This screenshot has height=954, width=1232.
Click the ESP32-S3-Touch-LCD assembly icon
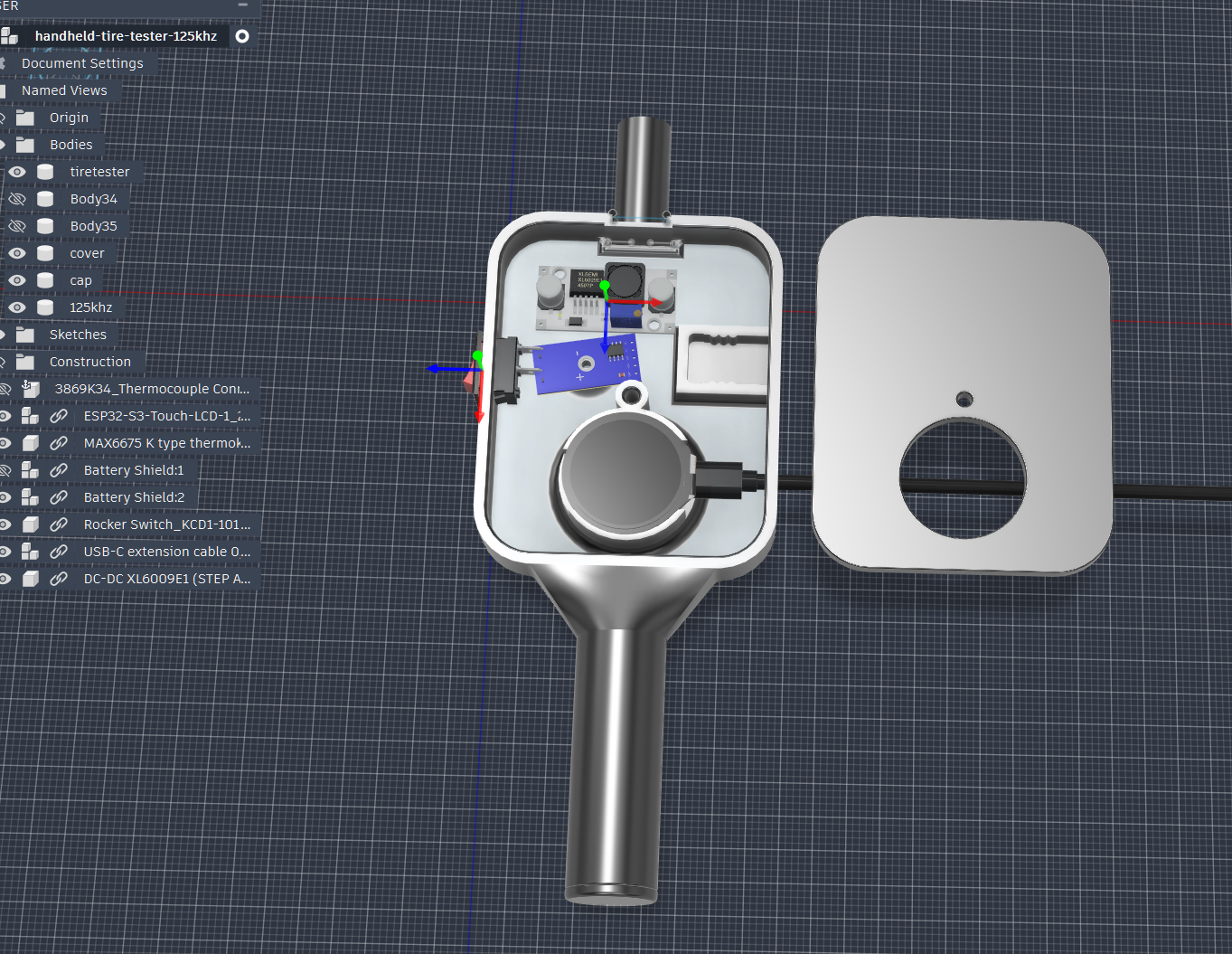(30, 416)
